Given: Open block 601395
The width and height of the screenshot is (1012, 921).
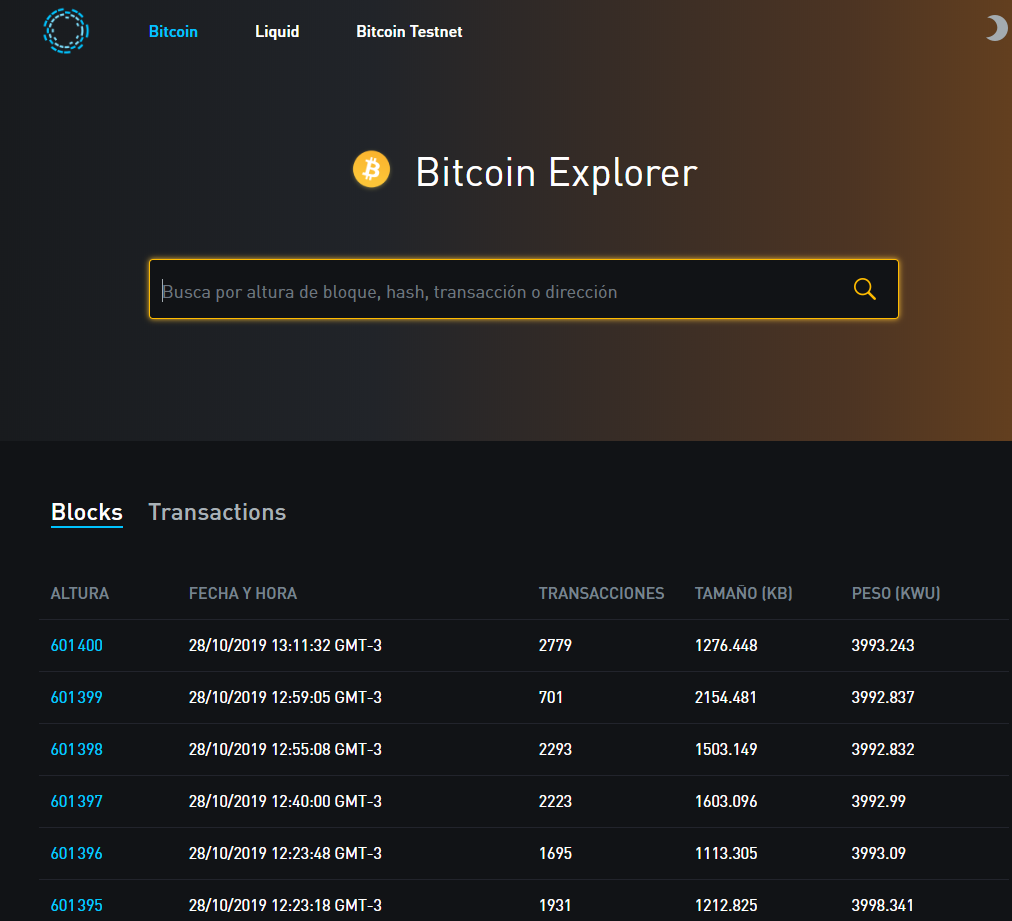Looking at the screenshot, I should click(x=77, y=906).
